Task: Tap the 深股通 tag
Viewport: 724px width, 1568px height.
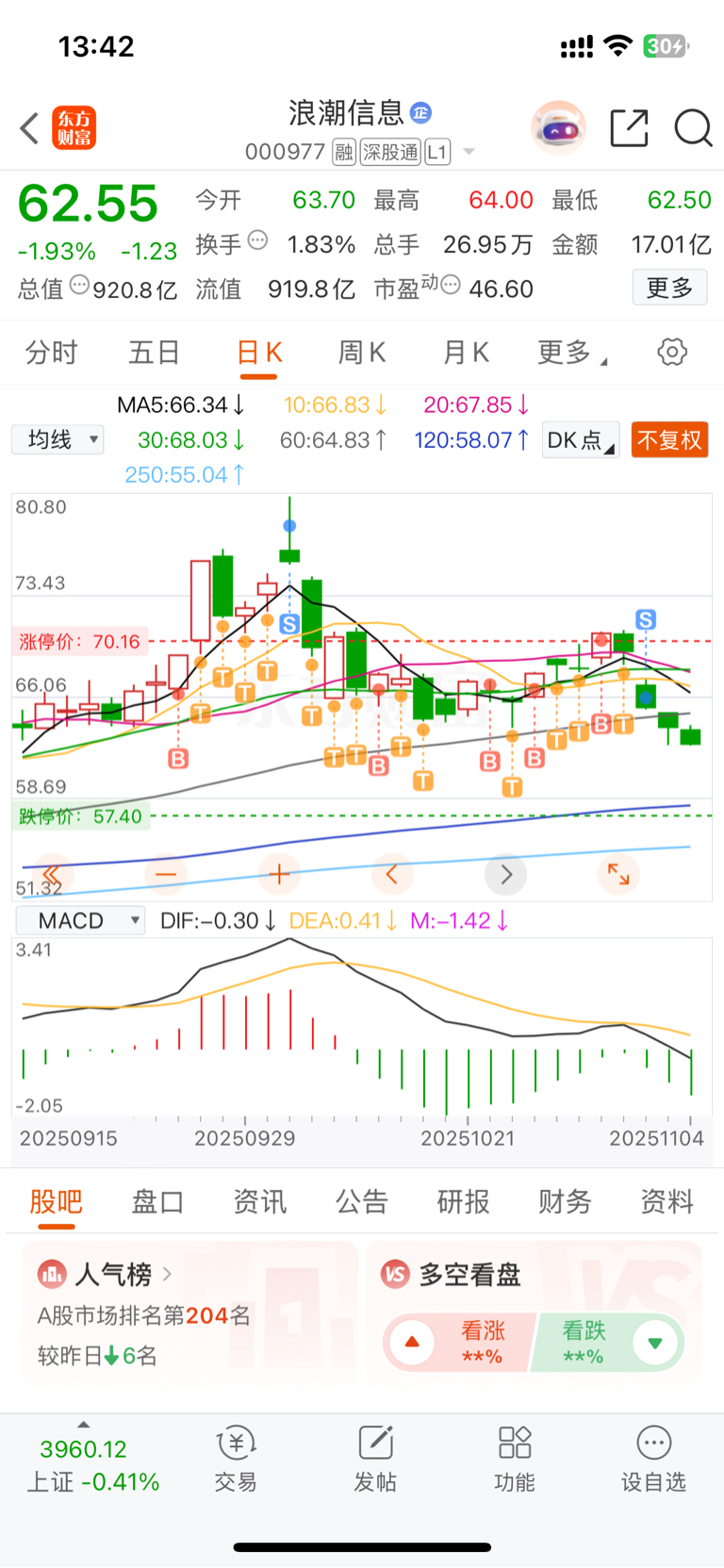Action: (390, 152)
